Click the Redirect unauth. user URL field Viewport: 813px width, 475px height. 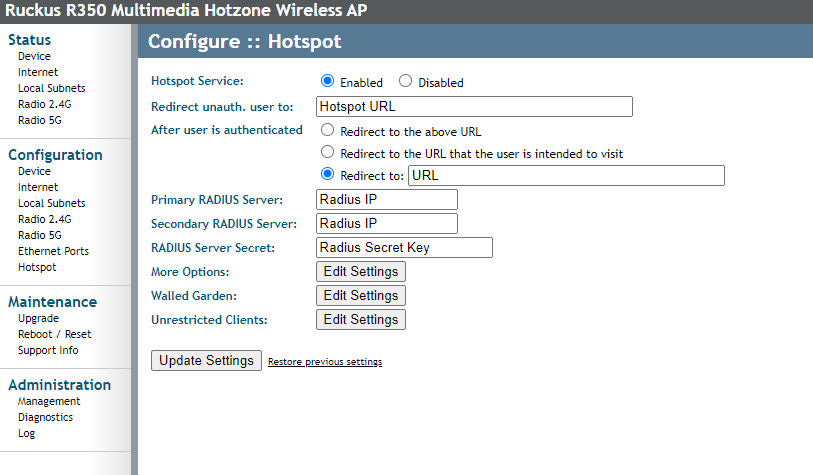[474, 107]
